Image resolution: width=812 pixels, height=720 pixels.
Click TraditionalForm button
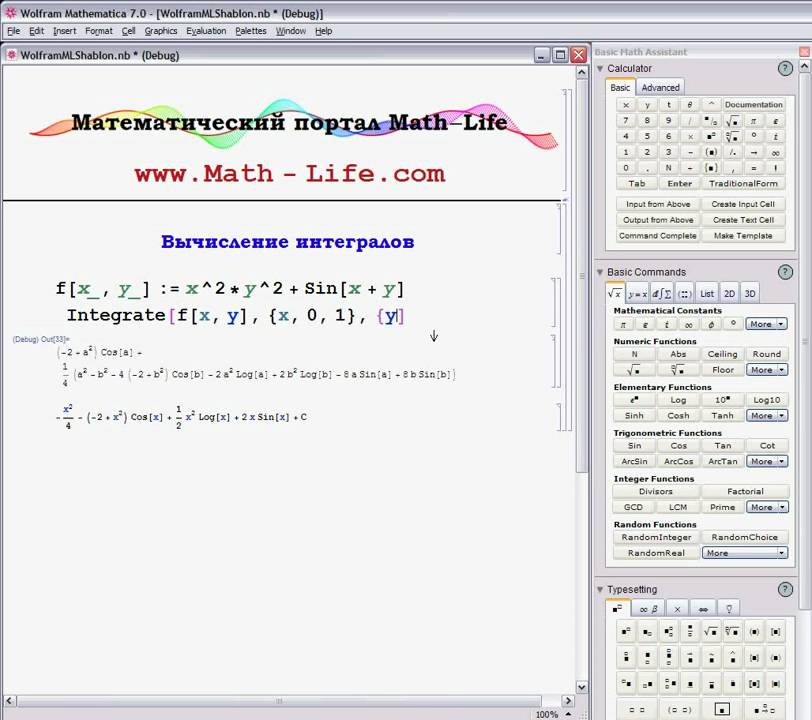743,183
